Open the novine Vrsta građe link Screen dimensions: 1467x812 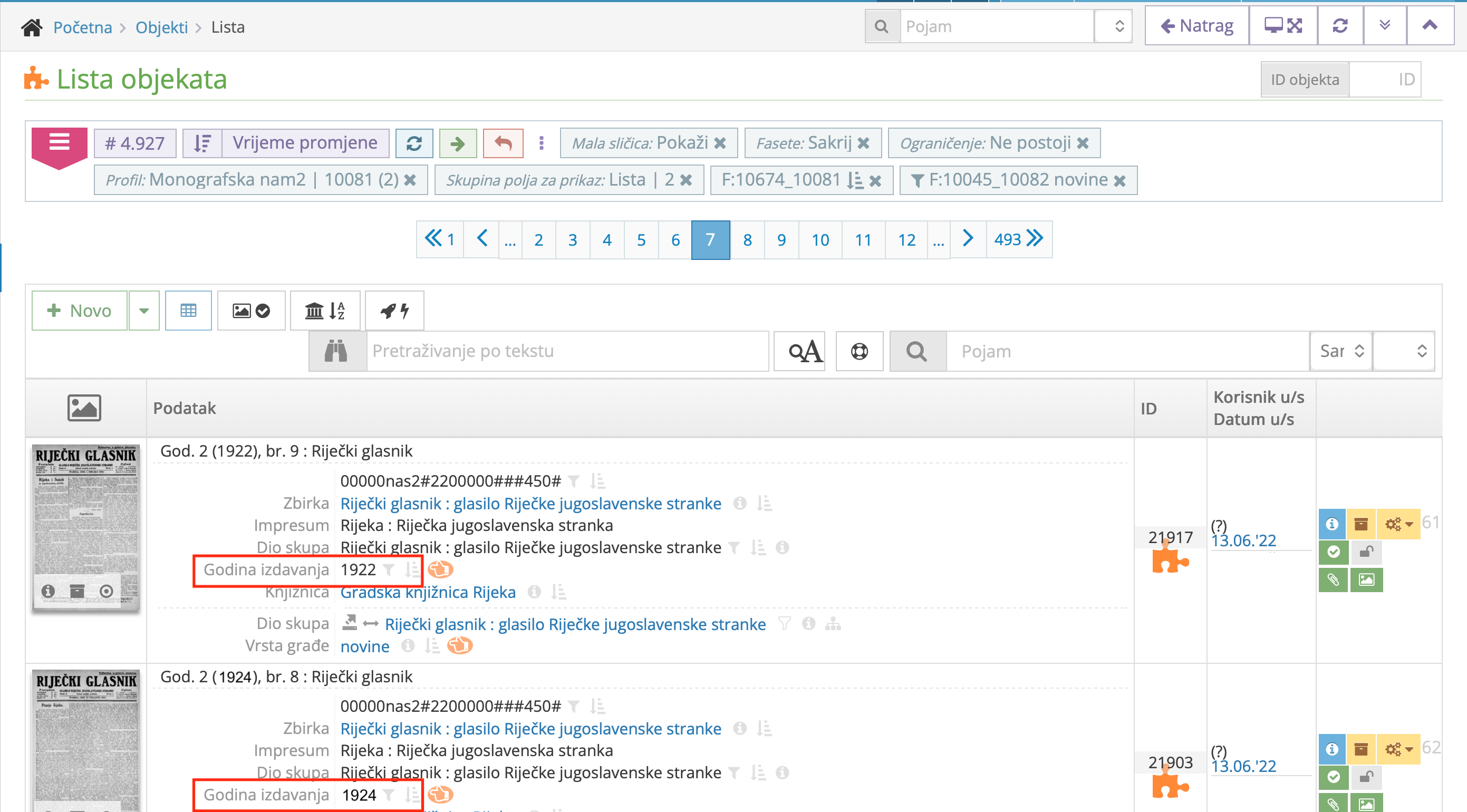(365, 646)
